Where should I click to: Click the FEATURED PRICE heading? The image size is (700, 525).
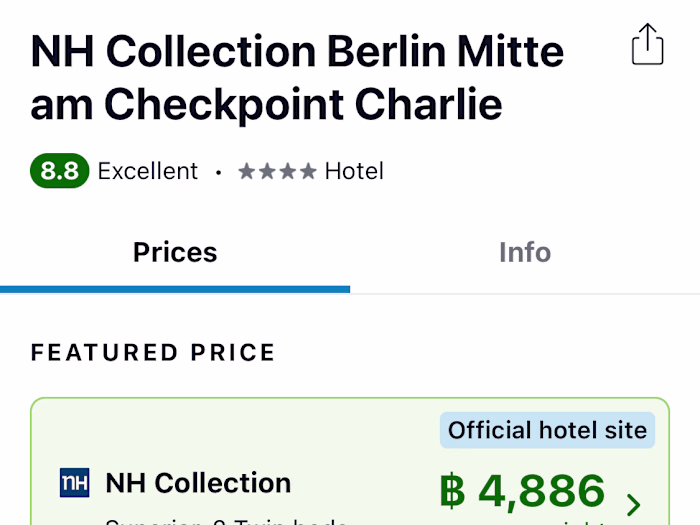[x=153, y=352]
